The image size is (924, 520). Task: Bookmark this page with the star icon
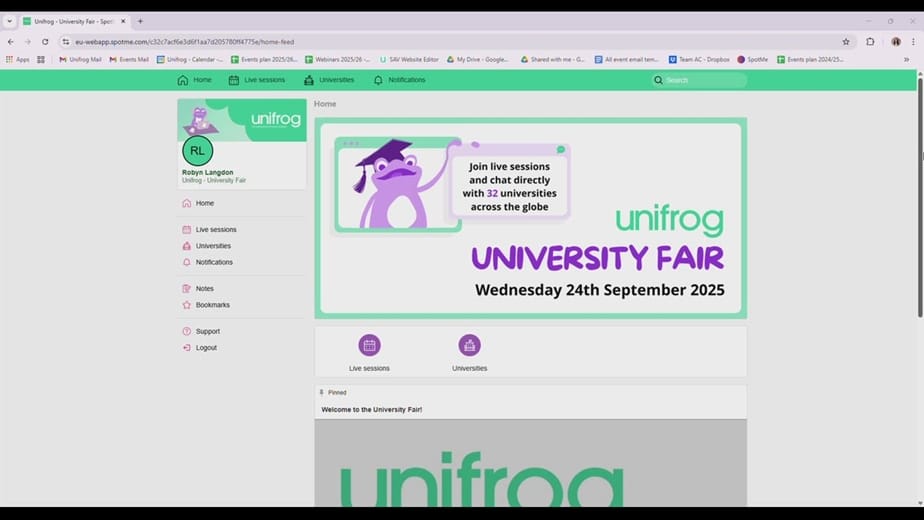point(846,42)
